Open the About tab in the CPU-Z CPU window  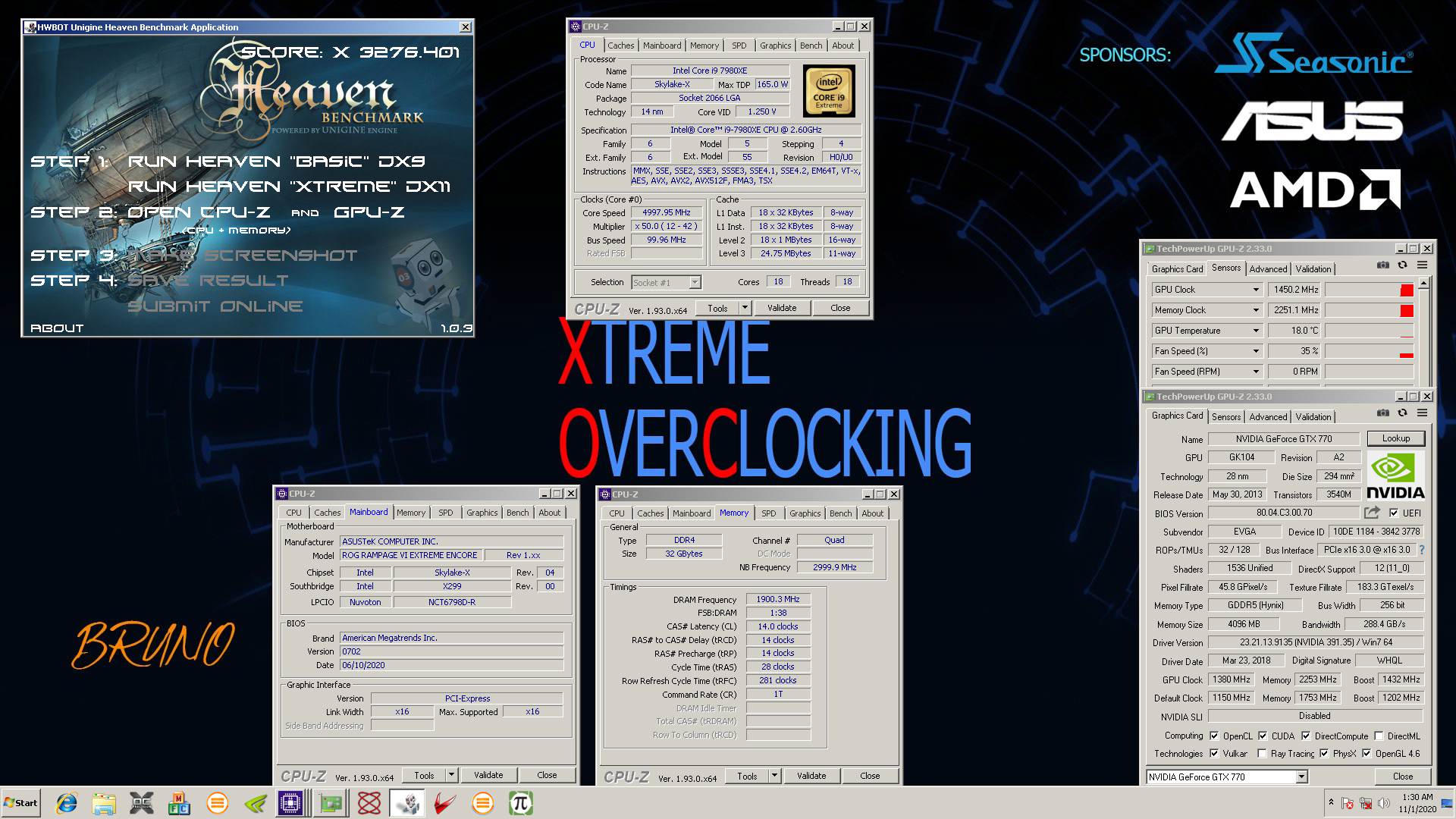(x=843, y=45)
